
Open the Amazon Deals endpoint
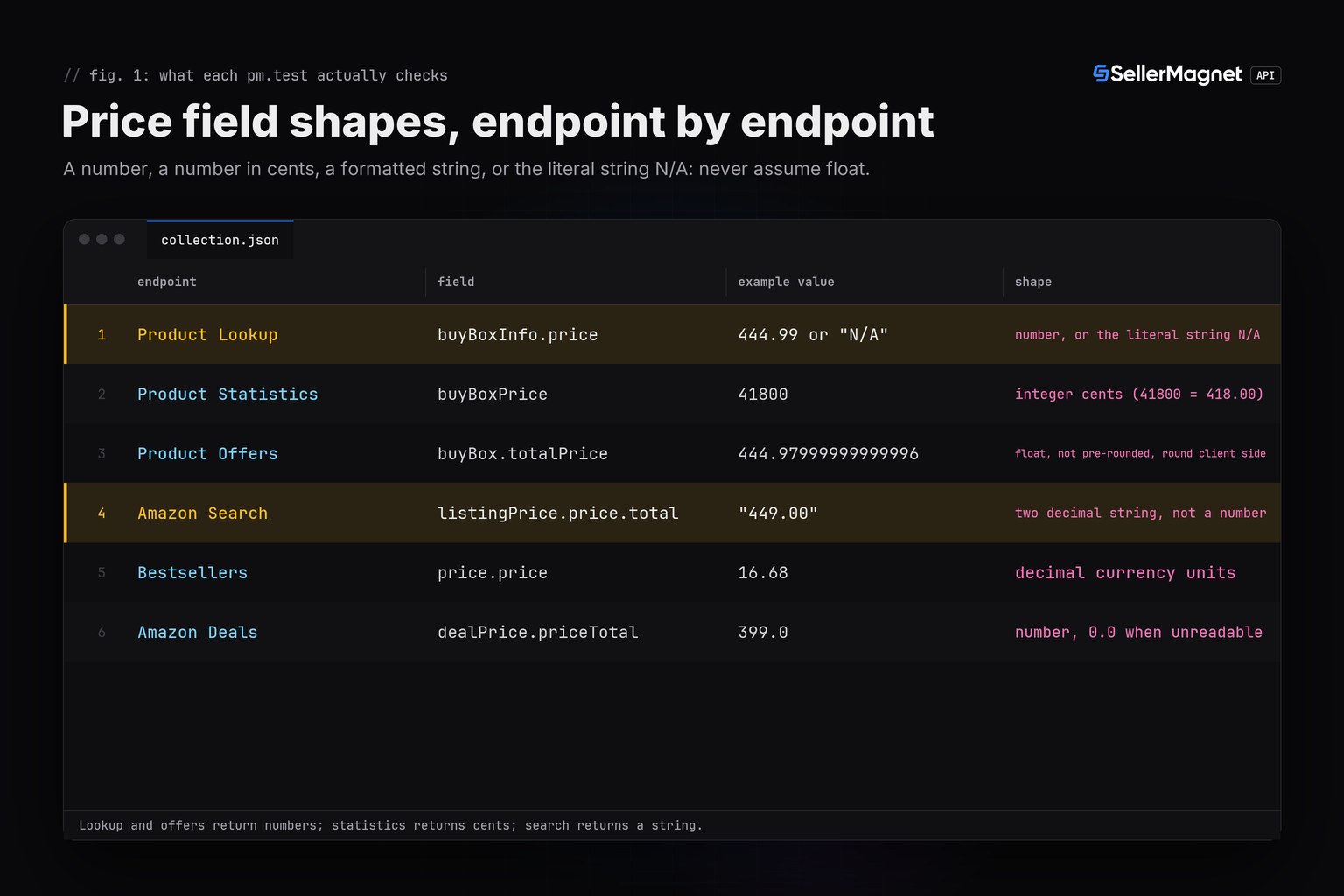tap(198, 632)
